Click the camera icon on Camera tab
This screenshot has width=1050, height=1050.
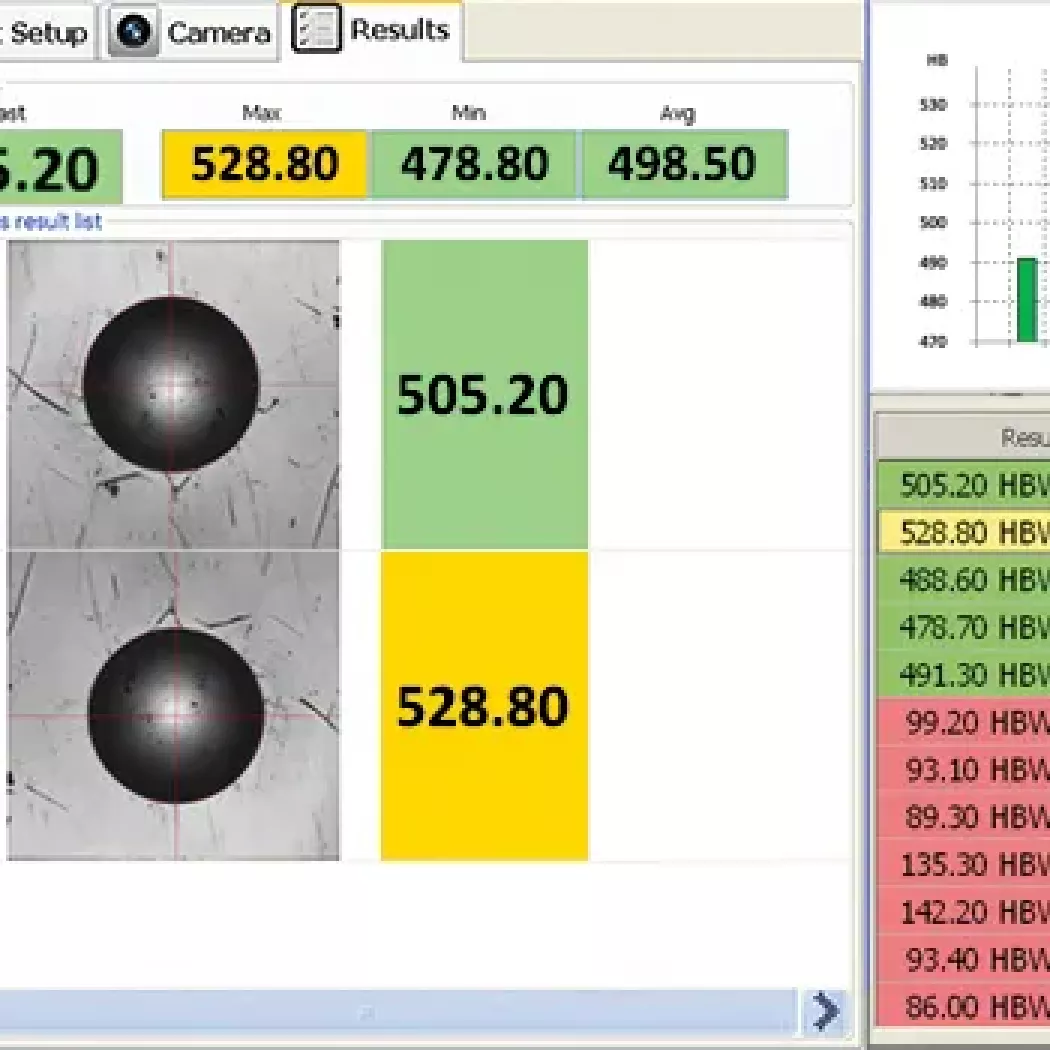click(x=134, y=33)
